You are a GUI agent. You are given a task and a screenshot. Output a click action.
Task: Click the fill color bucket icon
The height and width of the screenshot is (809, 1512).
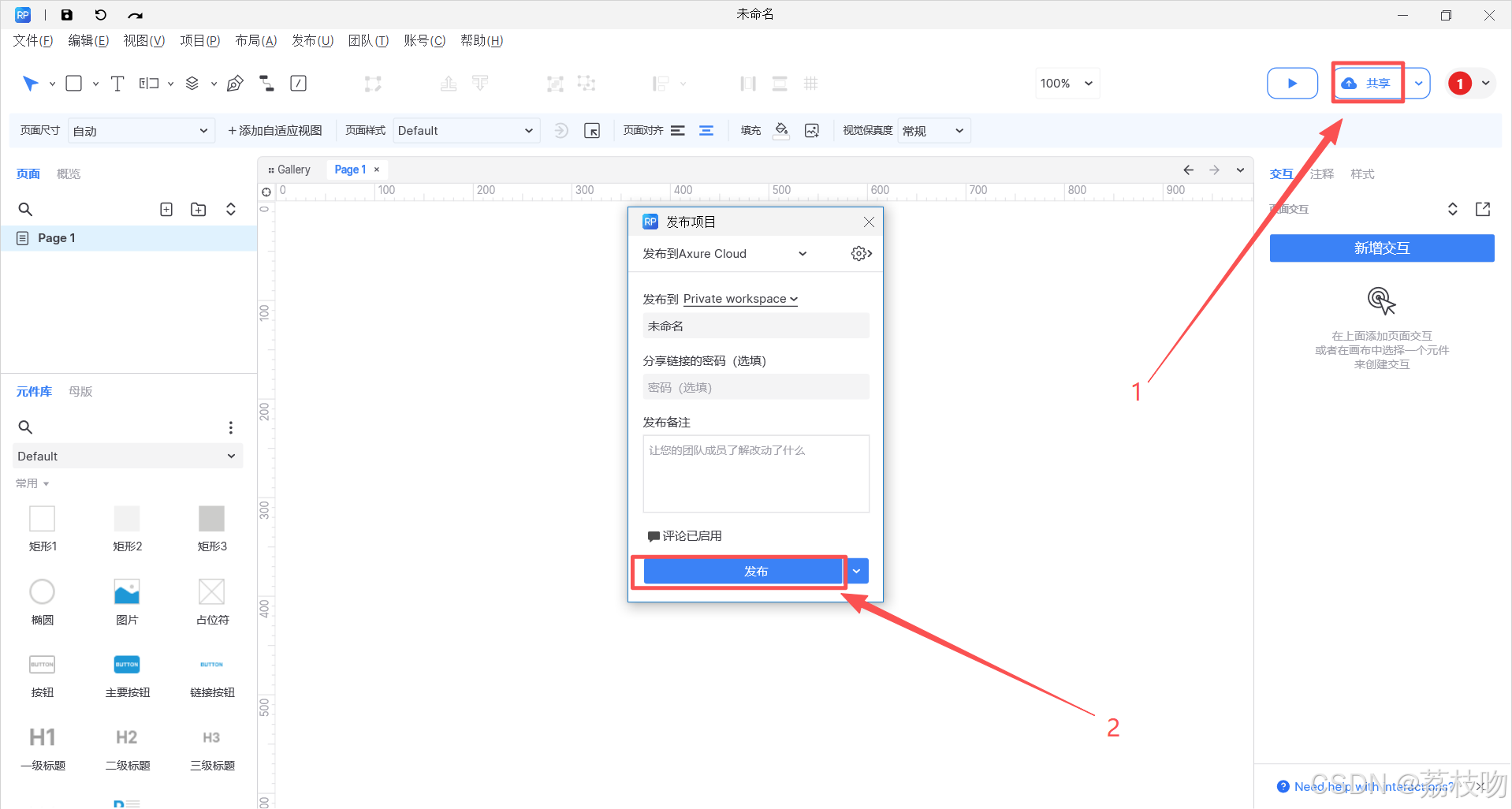781,131
